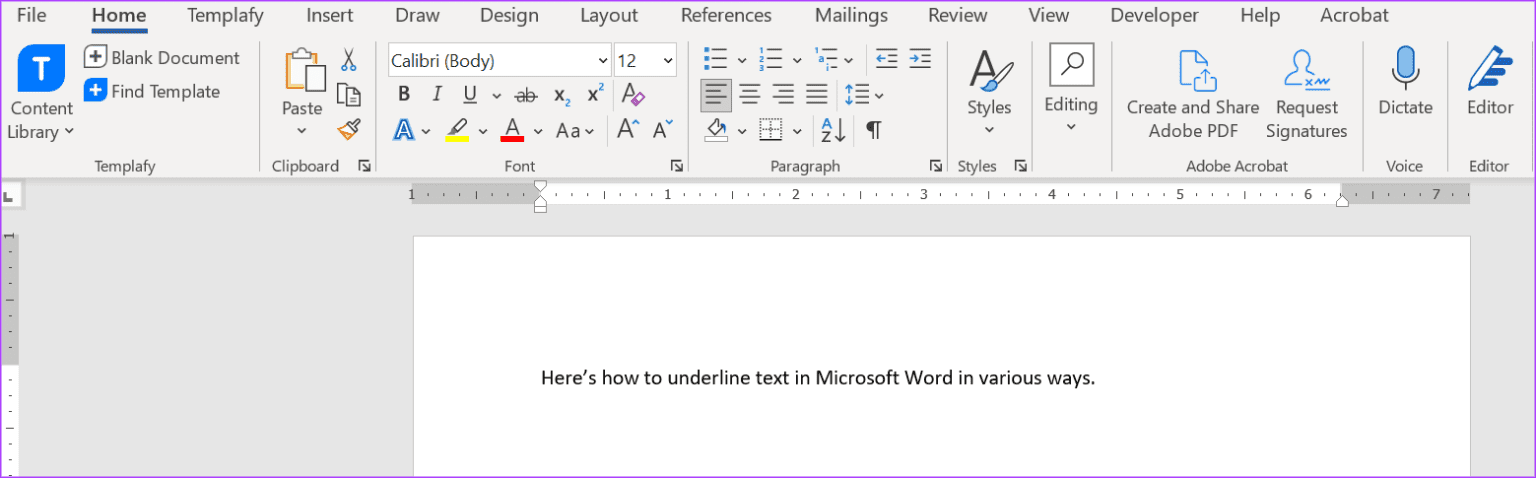
Task: Click the Copy icon in Clipboard
Action: [x=348, y=95]
